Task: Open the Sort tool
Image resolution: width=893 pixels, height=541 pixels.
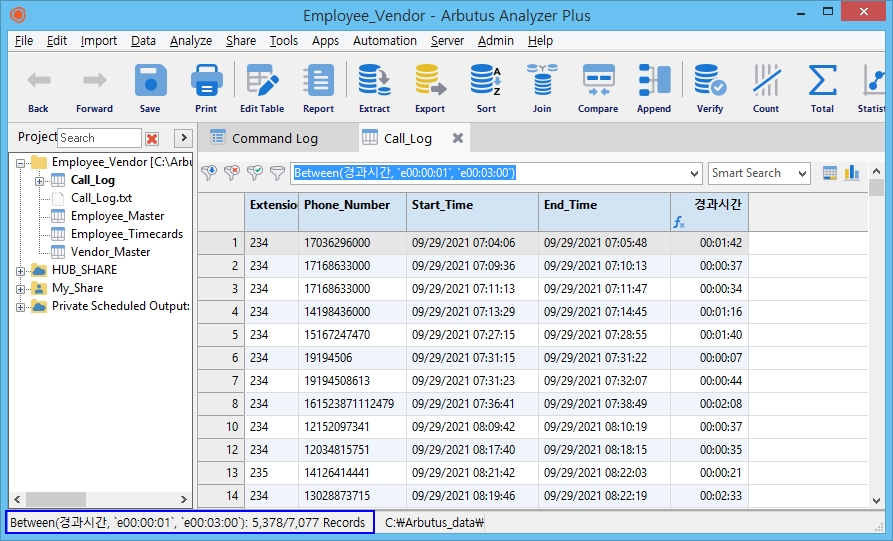Action: click(x=486, y=89)
